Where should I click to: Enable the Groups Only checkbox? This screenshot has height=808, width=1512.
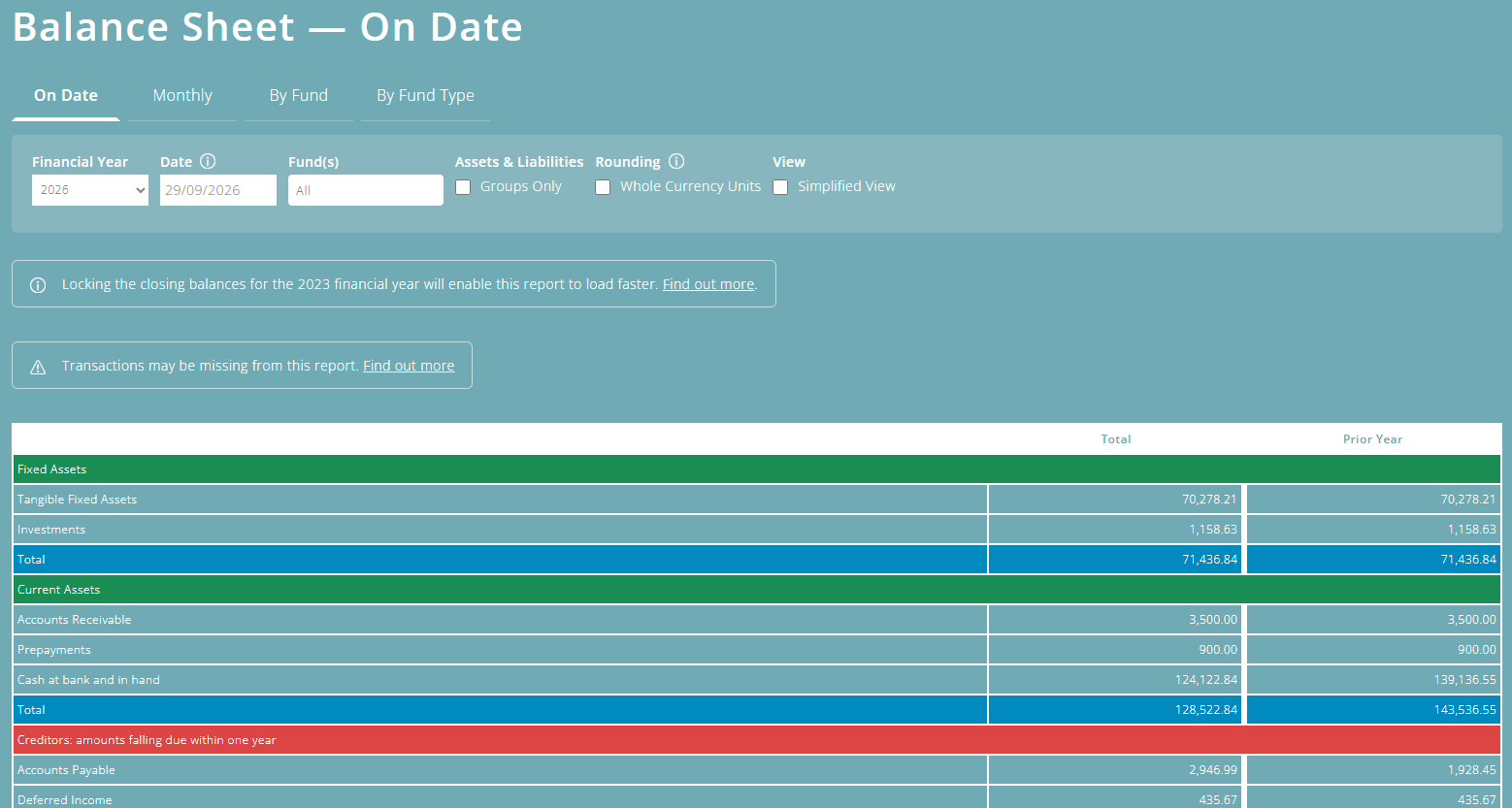463,187
